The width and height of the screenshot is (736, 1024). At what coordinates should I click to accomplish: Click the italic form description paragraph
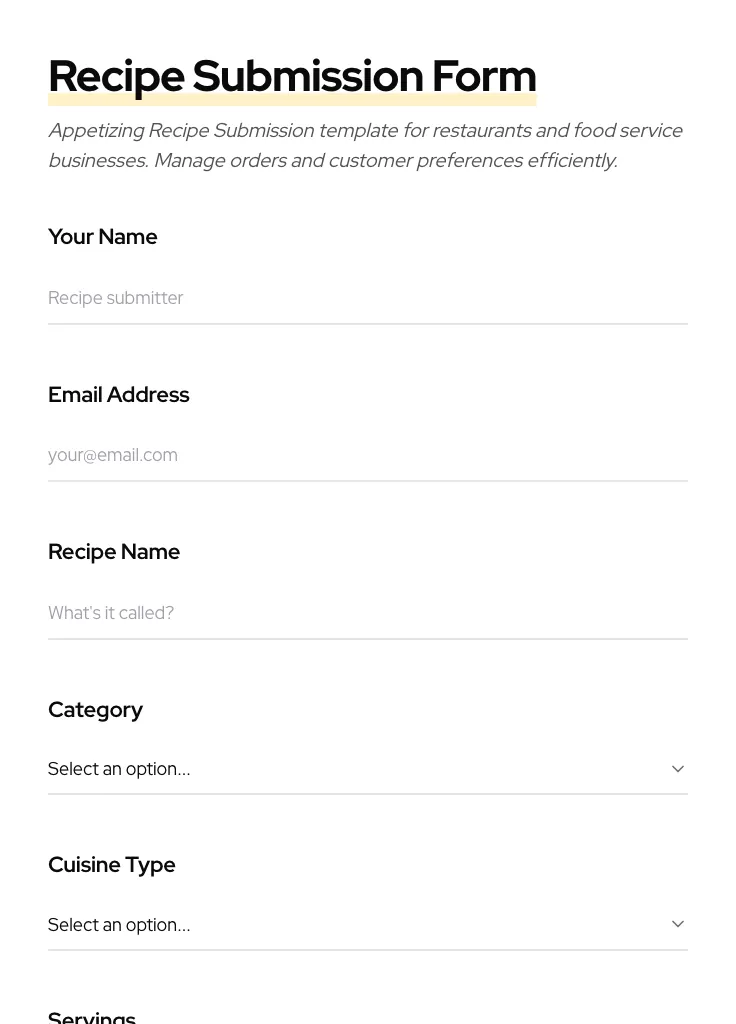point(366,145)
